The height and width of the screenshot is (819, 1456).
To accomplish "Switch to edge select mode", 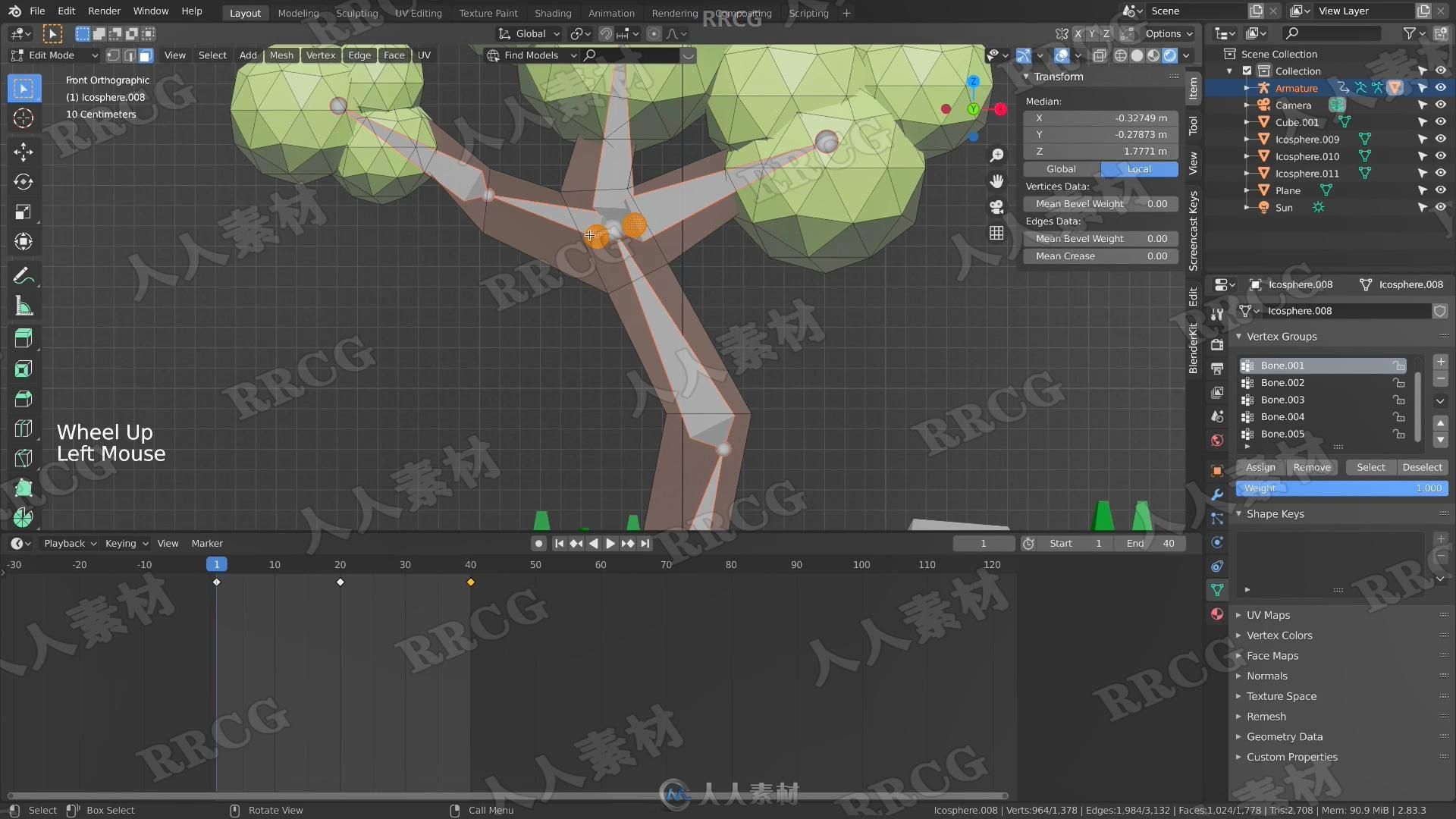I will [x=130, y=55].
